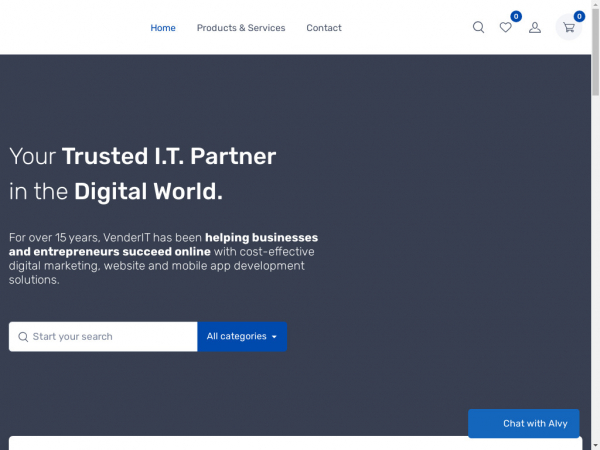600x450 pixels.
Task: Open the search icon in header
Action: tap(478, 27)
